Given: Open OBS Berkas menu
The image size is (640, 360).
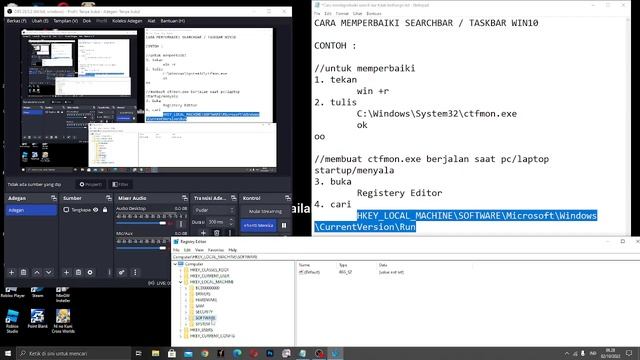Looking at the screenshot, I should pos(16,21).
